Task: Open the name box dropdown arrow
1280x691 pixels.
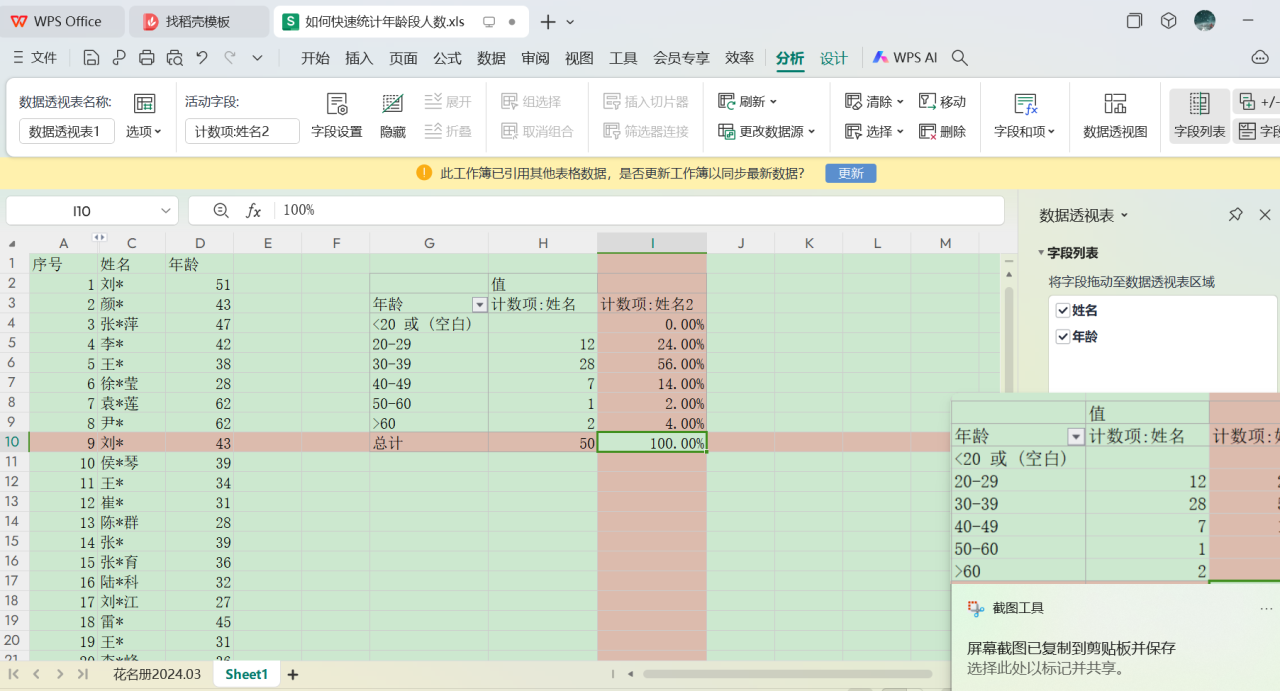Action: tap(166, 211)
